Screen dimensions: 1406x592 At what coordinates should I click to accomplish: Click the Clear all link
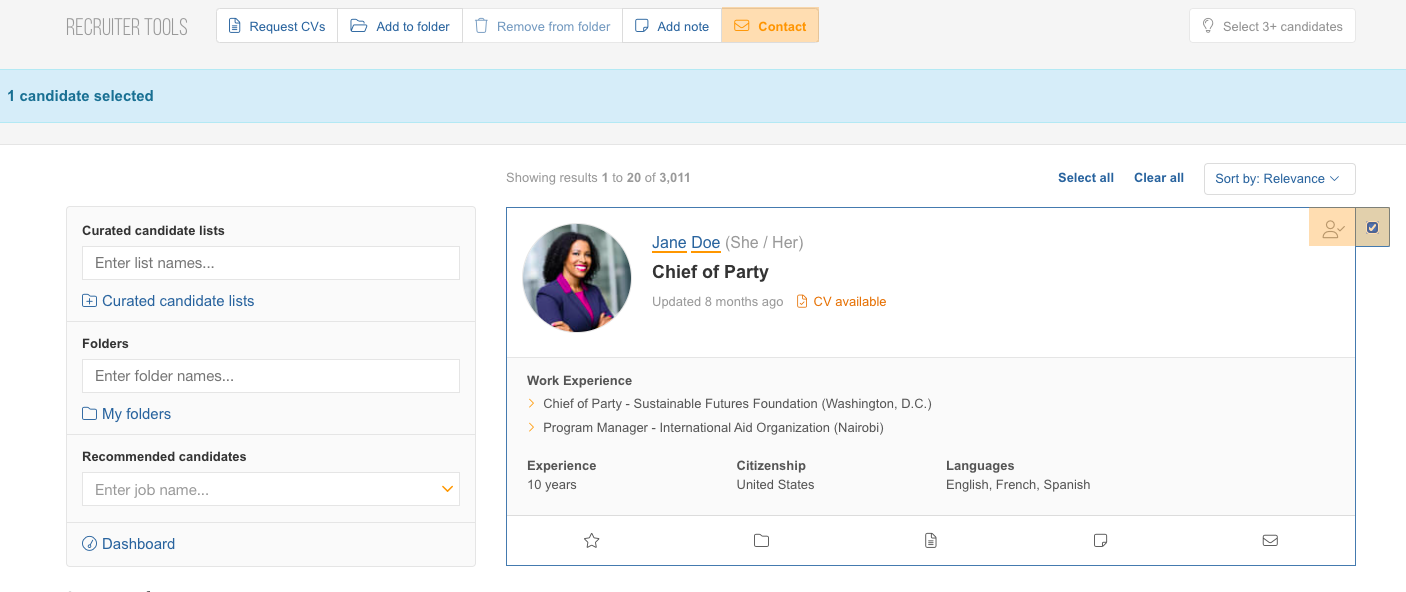coord(1159,178)
